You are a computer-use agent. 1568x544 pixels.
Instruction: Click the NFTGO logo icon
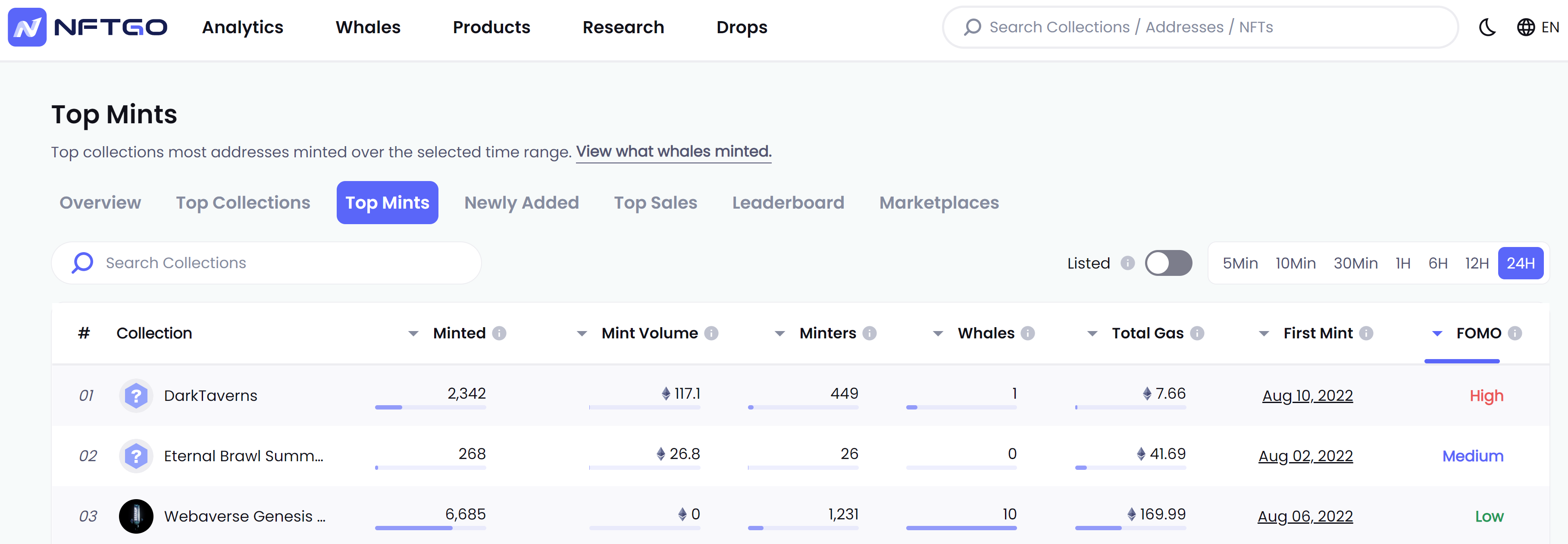click(x=27, y=28)
